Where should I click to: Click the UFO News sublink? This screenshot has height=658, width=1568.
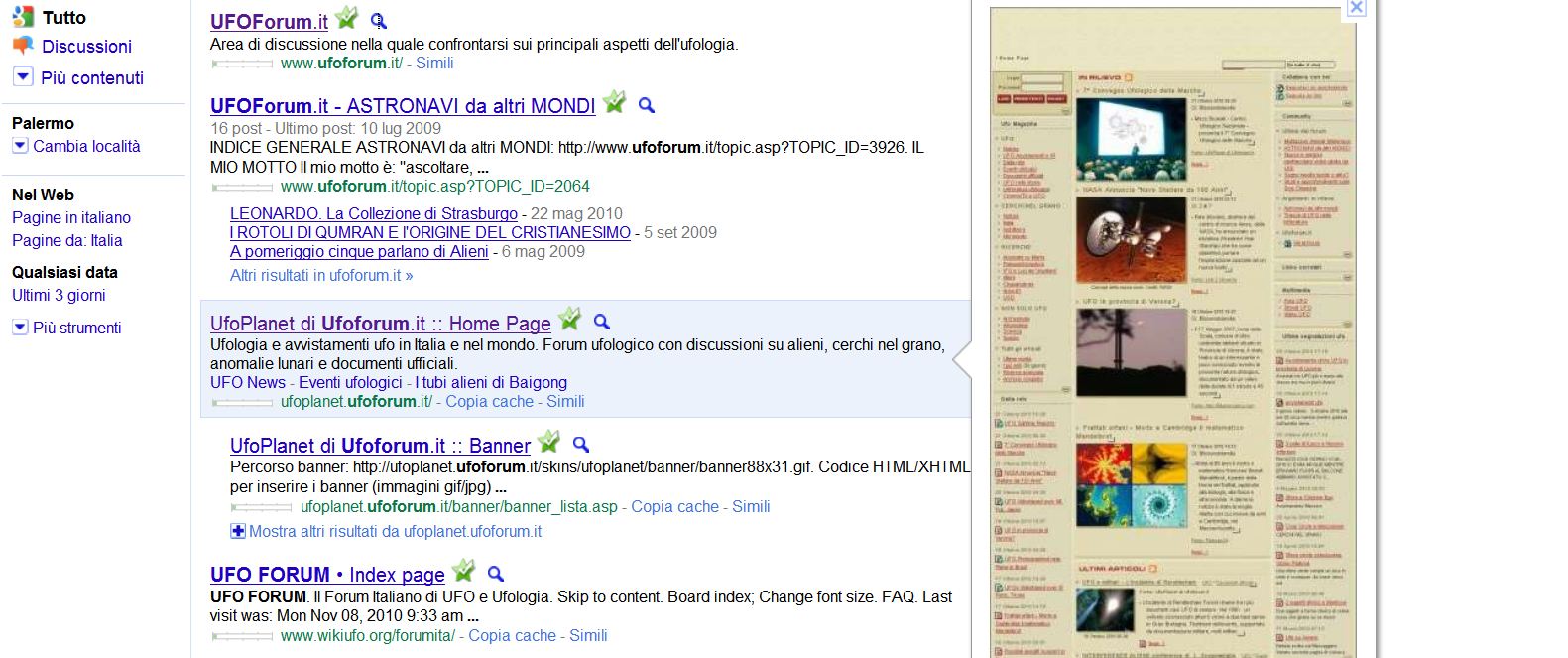(248, 382)
